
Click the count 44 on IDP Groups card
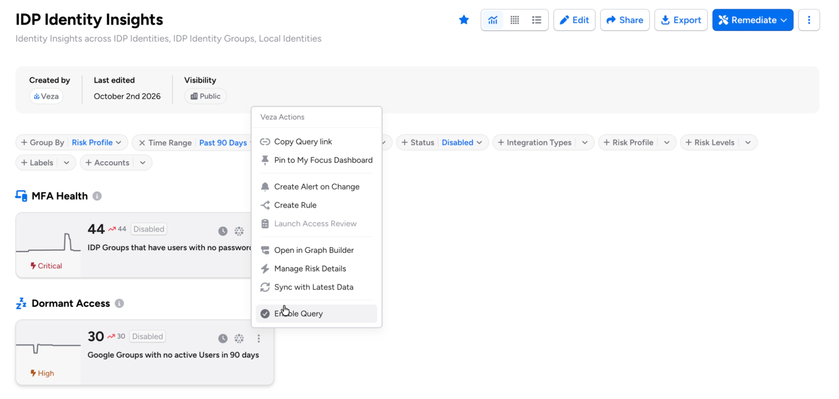(96, 229)
